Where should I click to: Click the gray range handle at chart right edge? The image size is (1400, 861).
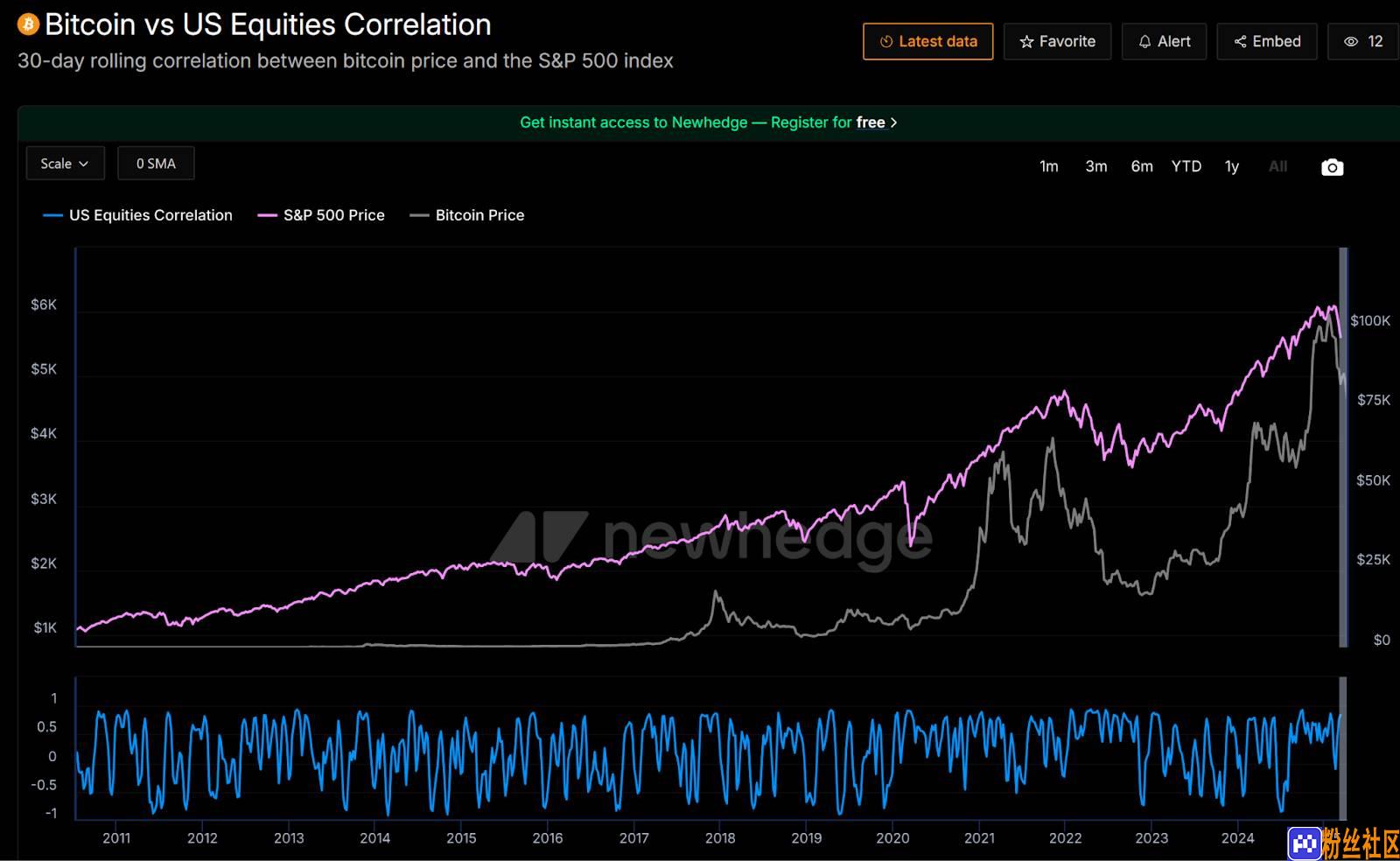pos(1343,447)
